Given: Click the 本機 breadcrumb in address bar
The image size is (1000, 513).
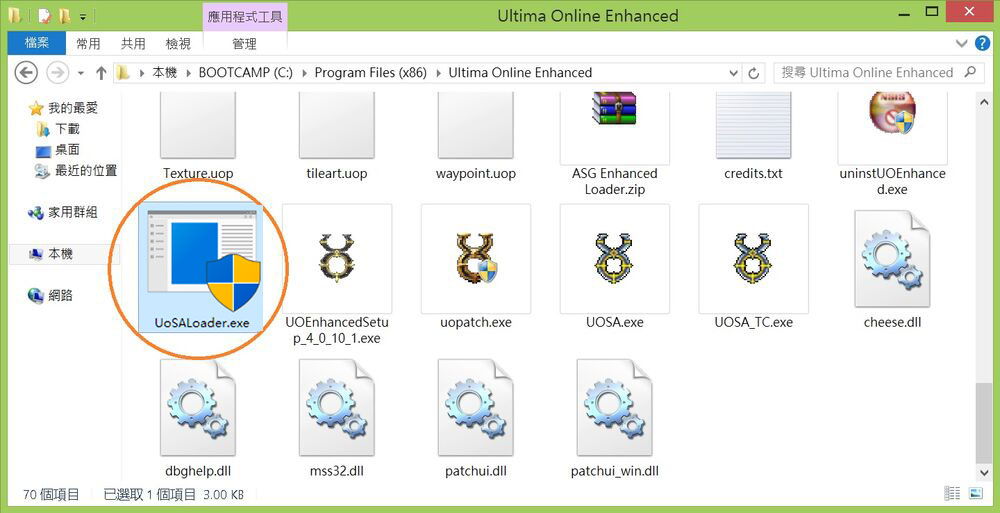Looking at the screenshot, I should click(165, 73).
